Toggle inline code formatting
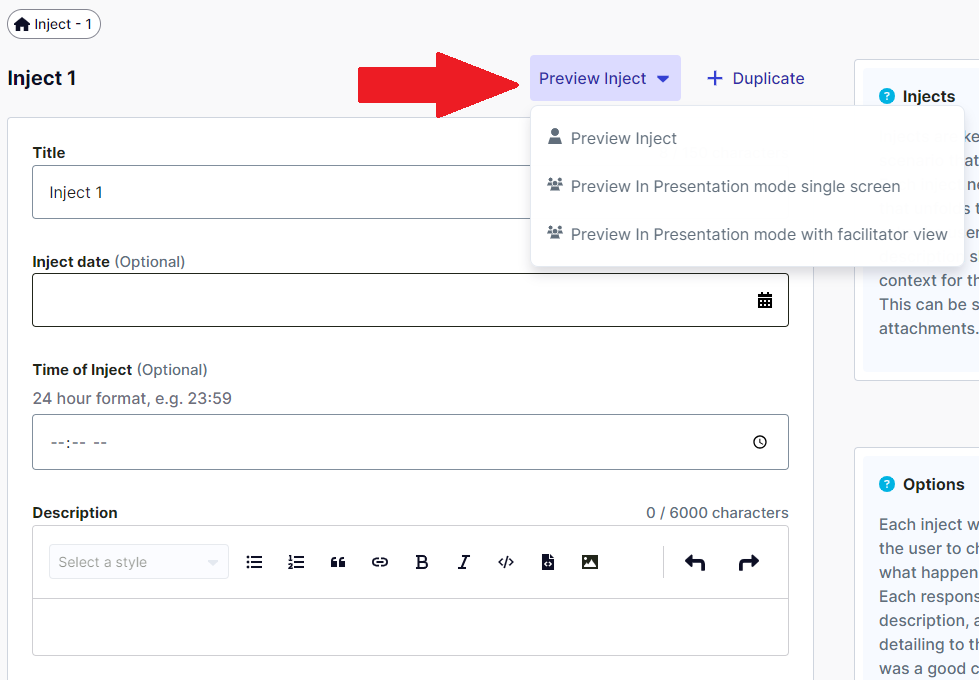The image size is (979, 680). click(506, 562)
